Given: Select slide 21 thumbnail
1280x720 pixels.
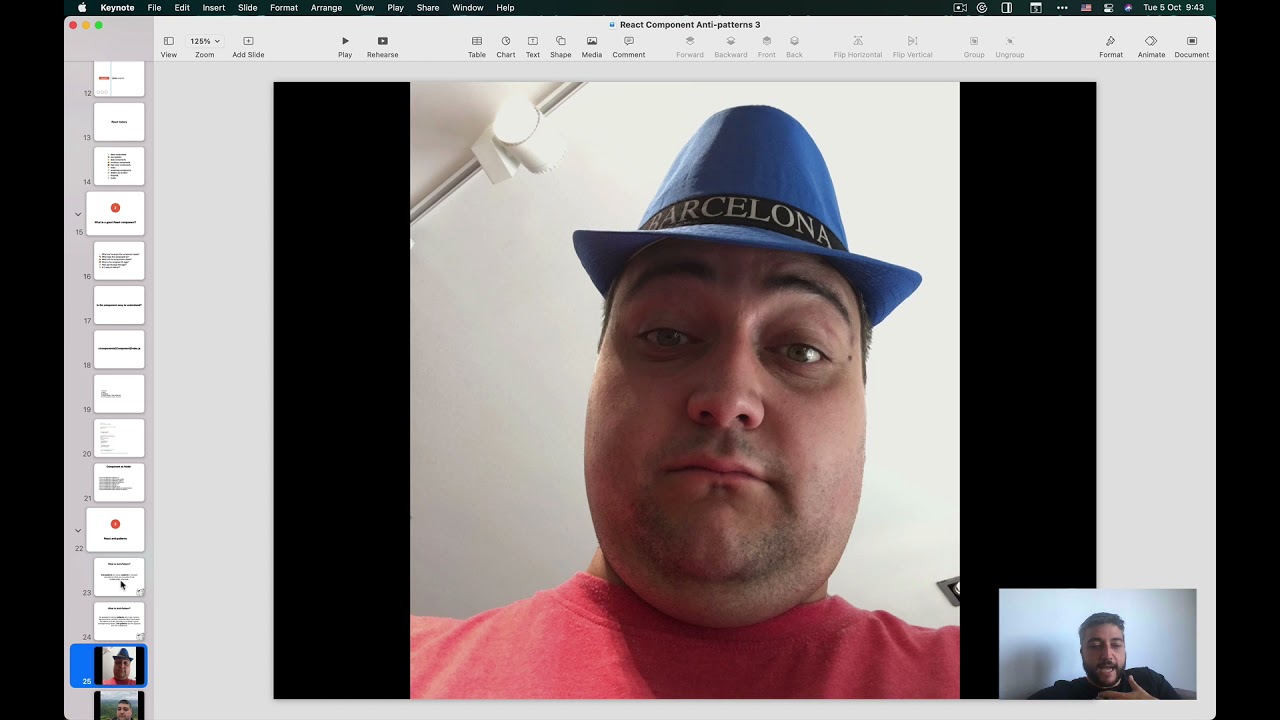Looking at the screenshot, I should 119,482.
